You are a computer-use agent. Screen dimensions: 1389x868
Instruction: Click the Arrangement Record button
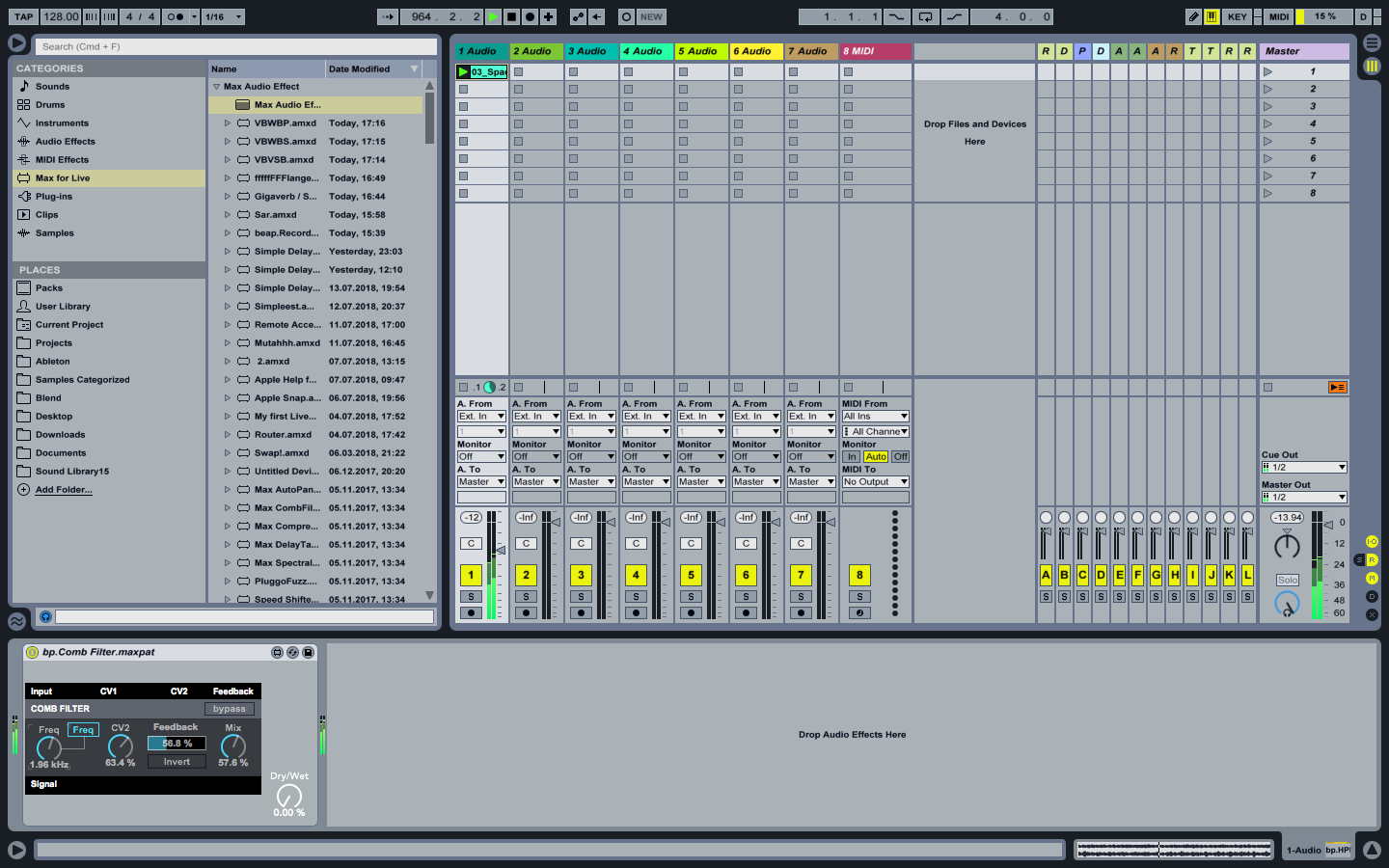tap(530, 16)
